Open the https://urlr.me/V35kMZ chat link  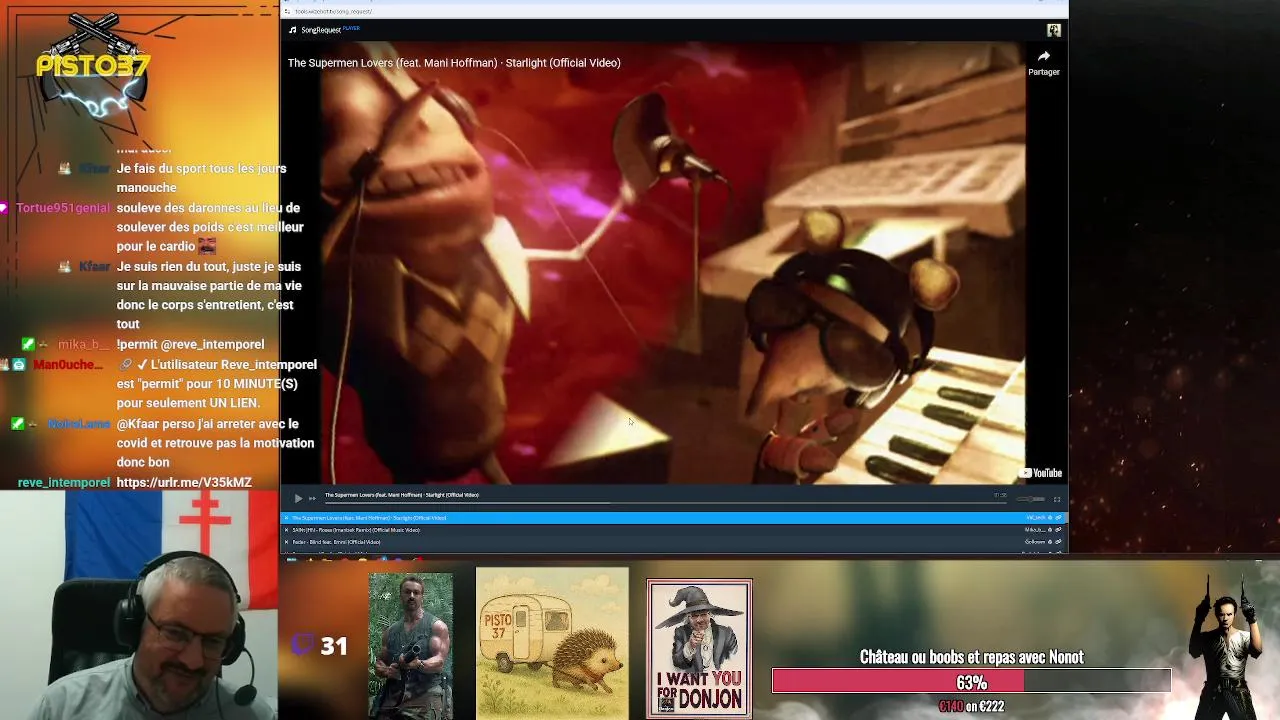[184, 482]
